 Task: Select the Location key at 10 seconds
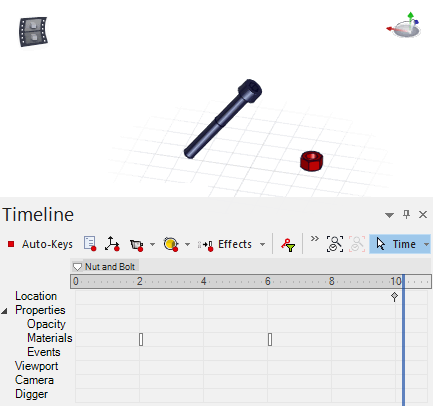(394, 297)
